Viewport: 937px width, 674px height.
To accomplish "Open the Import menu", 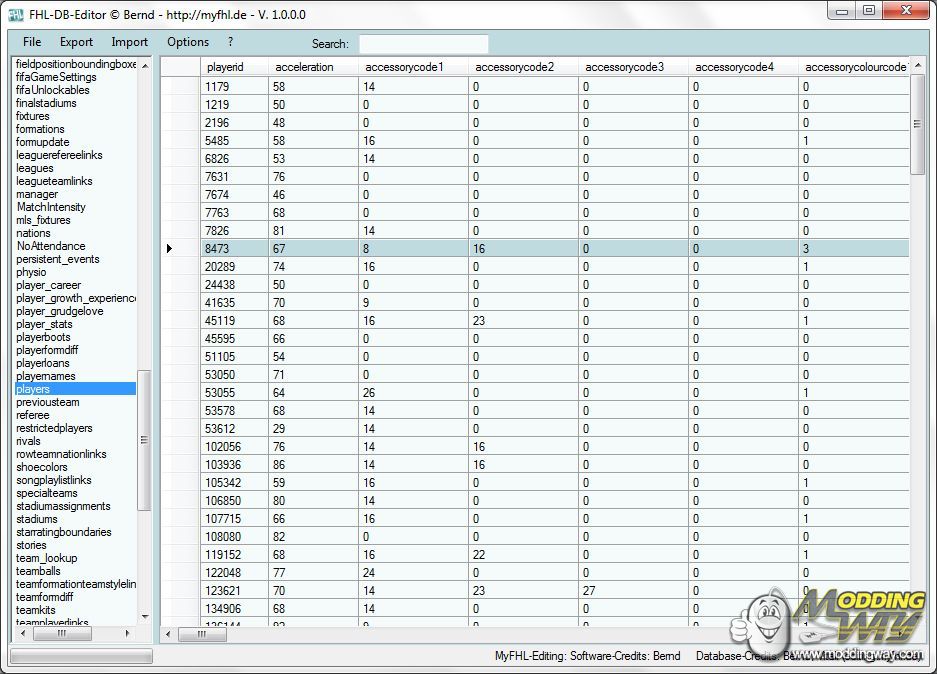I will point(129,42).
